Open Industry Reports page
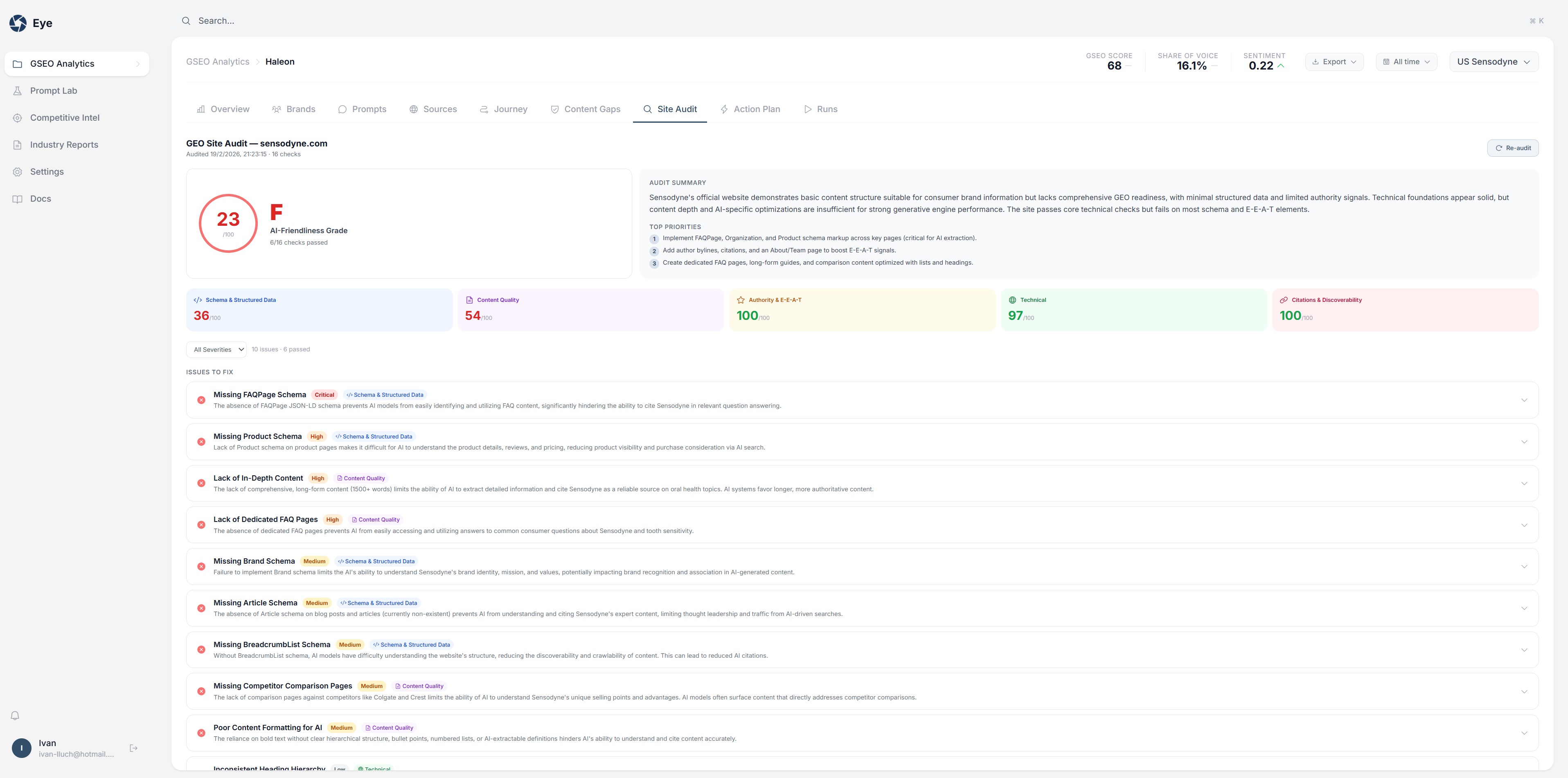Viewport: 1568px width, 778px height. click(x=64, y=145)
